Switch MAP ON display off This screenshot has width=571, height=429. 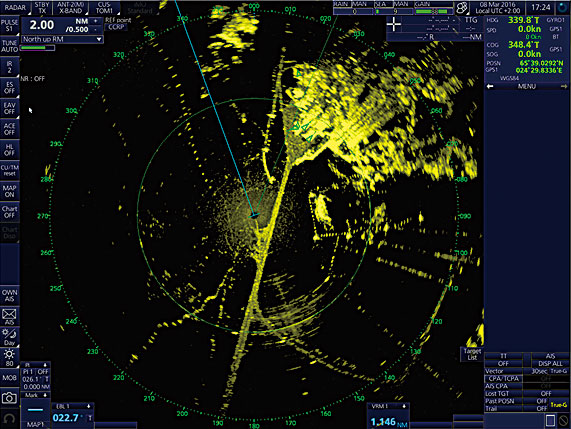(x=9, y=191)
